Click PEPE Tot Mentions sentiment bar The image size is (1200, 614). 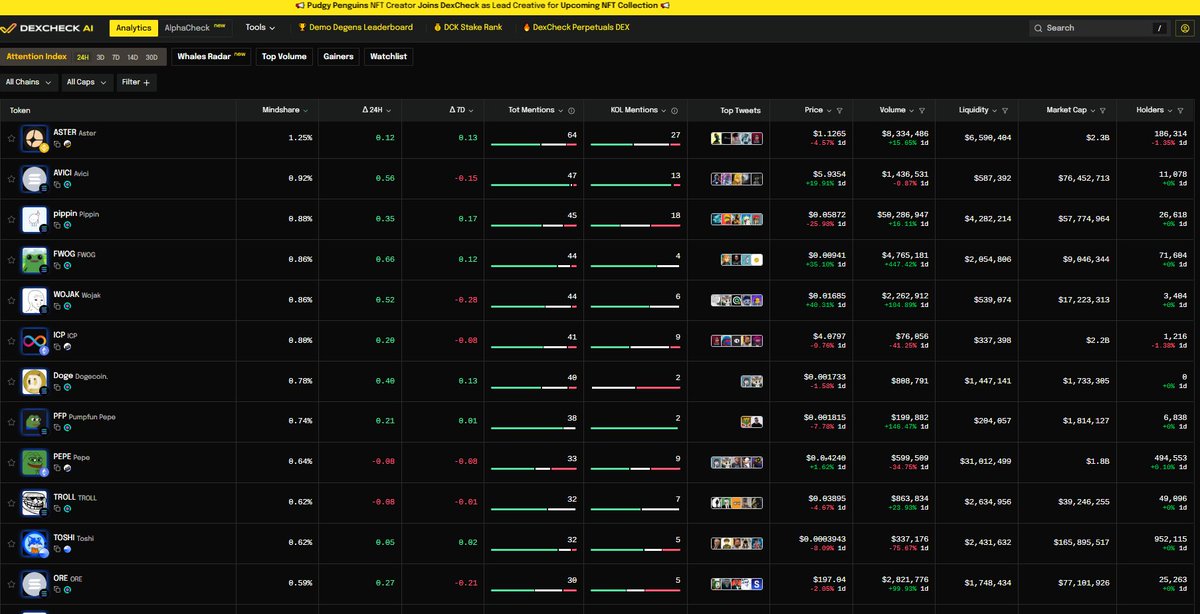tap(534, 469)
